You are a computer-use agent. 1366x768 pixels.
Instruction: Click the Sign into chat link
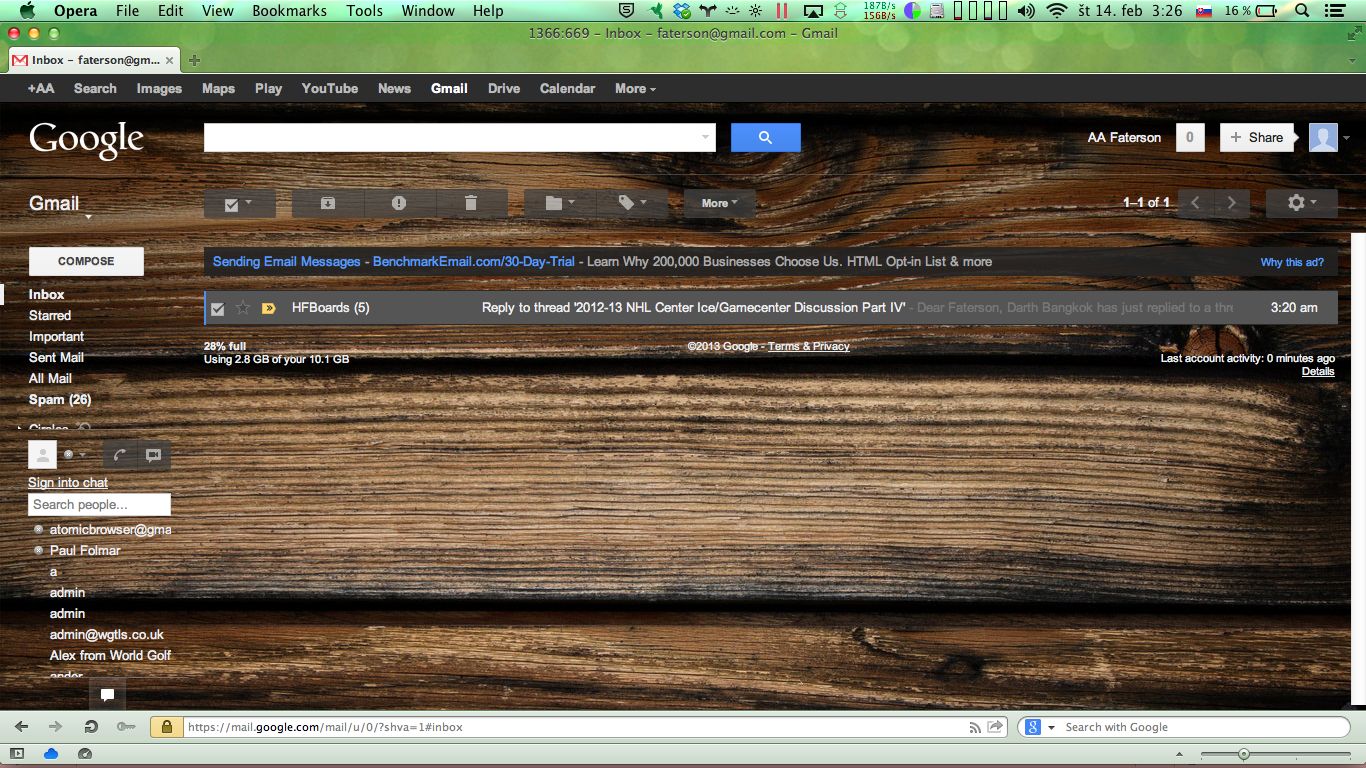click(x=68, y=482)
